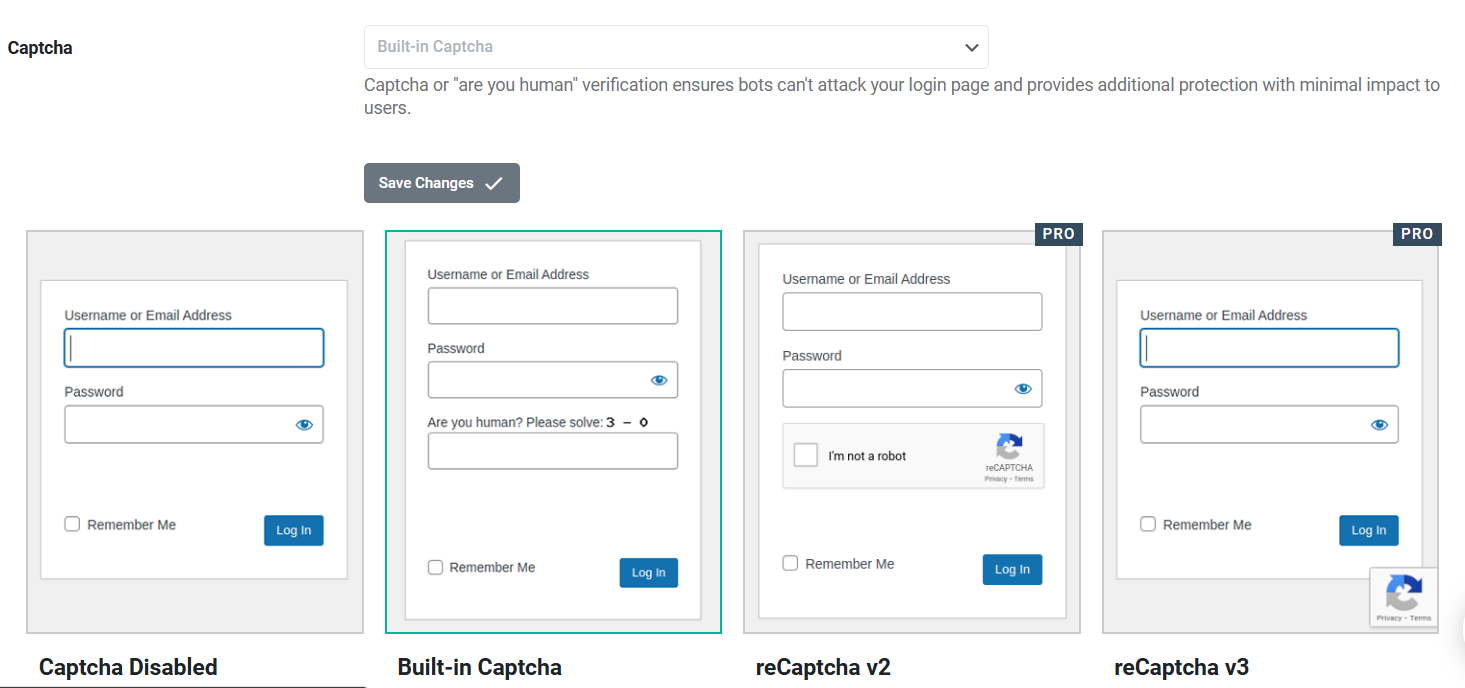Open the Captcha type dropdown
The width and height of the screenshot is (1465, 688).
click(x=676, y=47)
